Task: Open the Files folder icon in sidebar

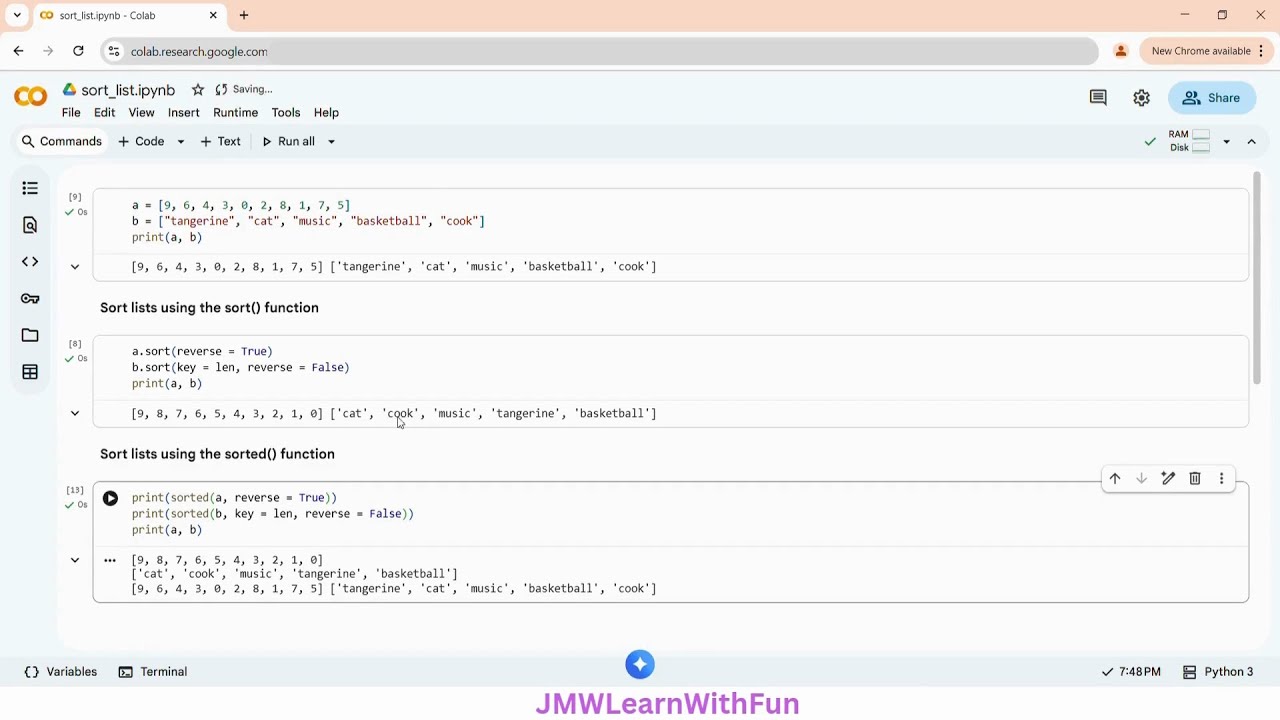Action: [x=30, y=335]
